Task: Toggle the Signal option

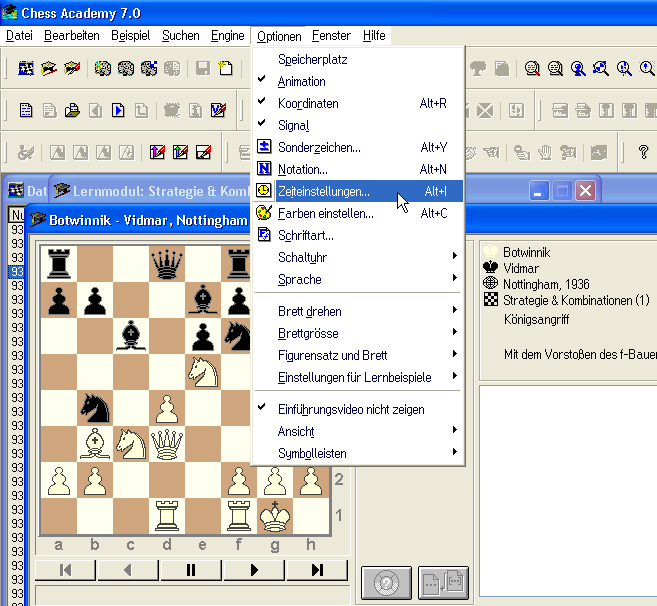Action: [359, 125]
